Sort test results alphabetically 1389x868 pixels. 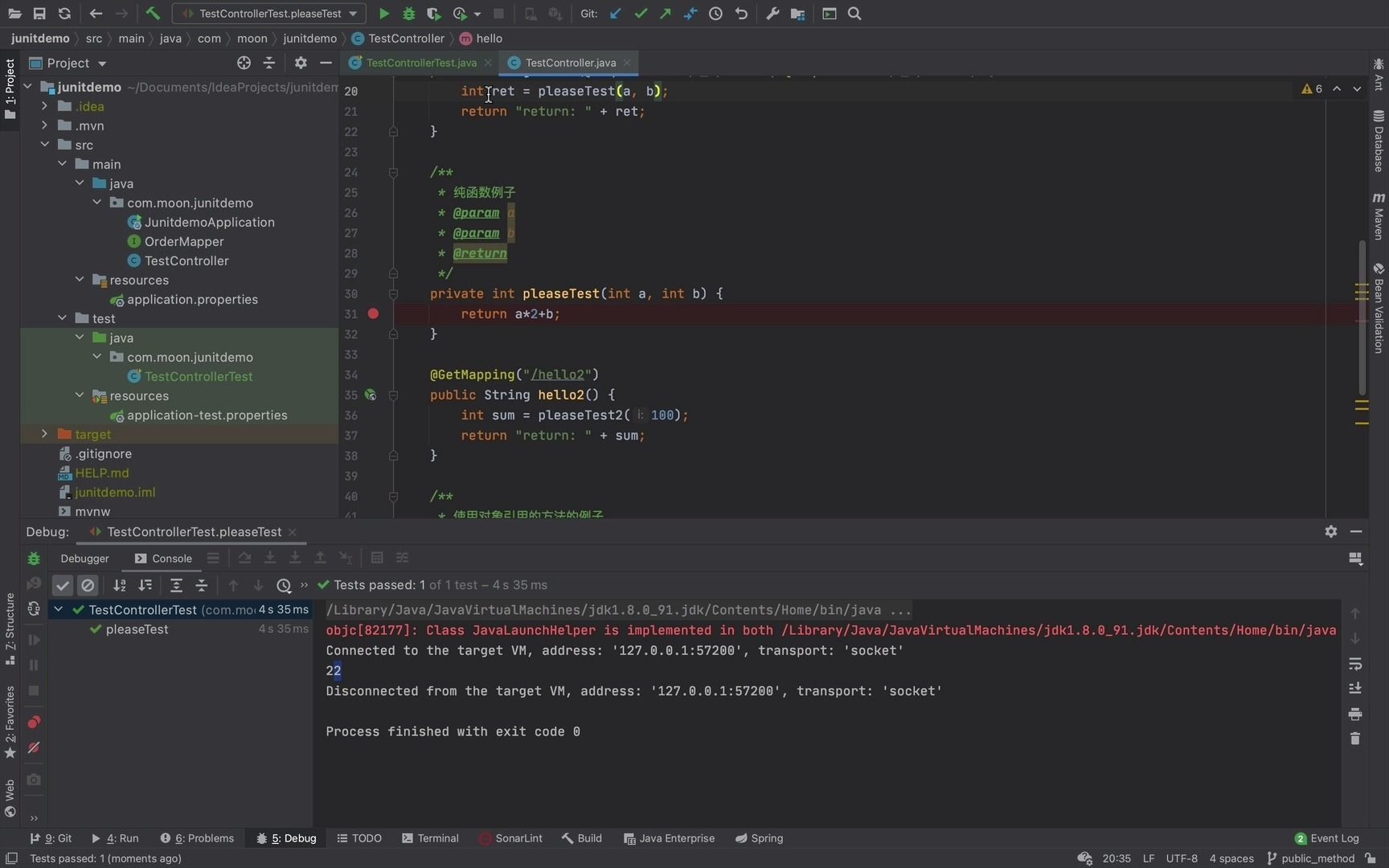120,585
